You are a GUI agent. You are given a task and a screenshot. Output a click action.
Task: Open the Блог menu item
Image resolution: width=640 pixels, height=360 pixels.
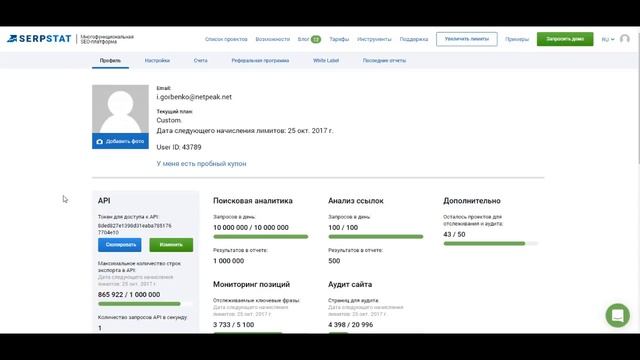(x=303, y=39)
